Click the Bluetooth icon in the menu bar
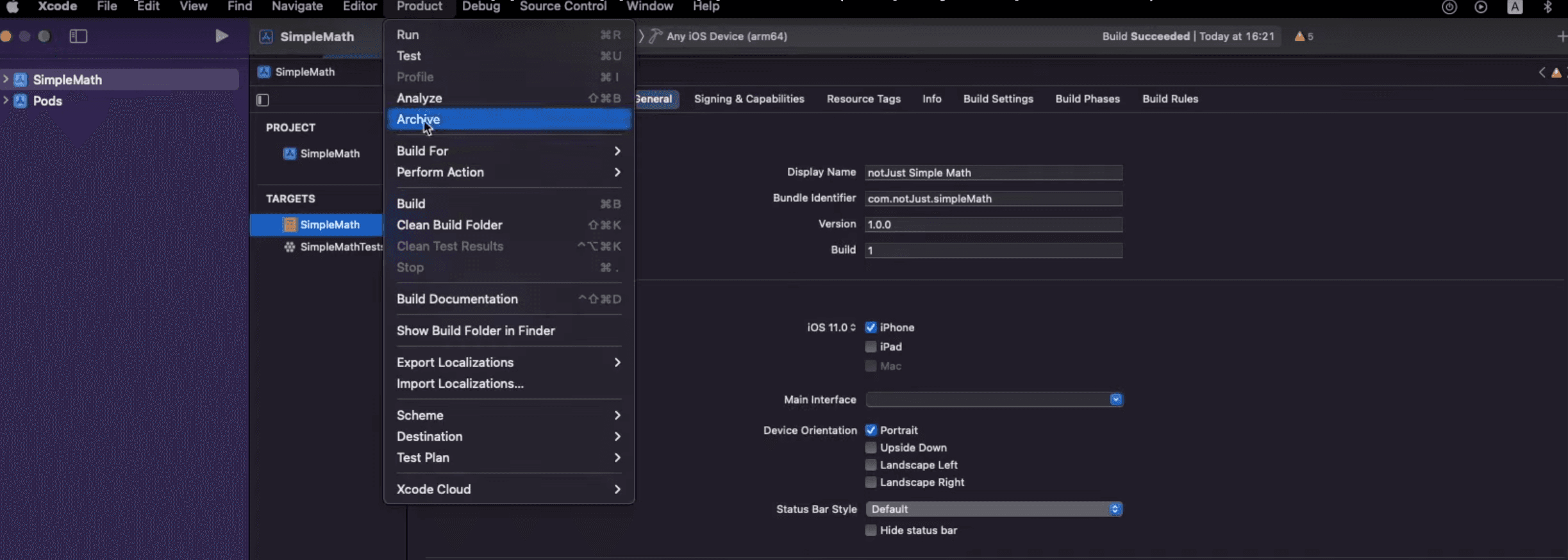The image size is (1568, 560). [1547, 7]
